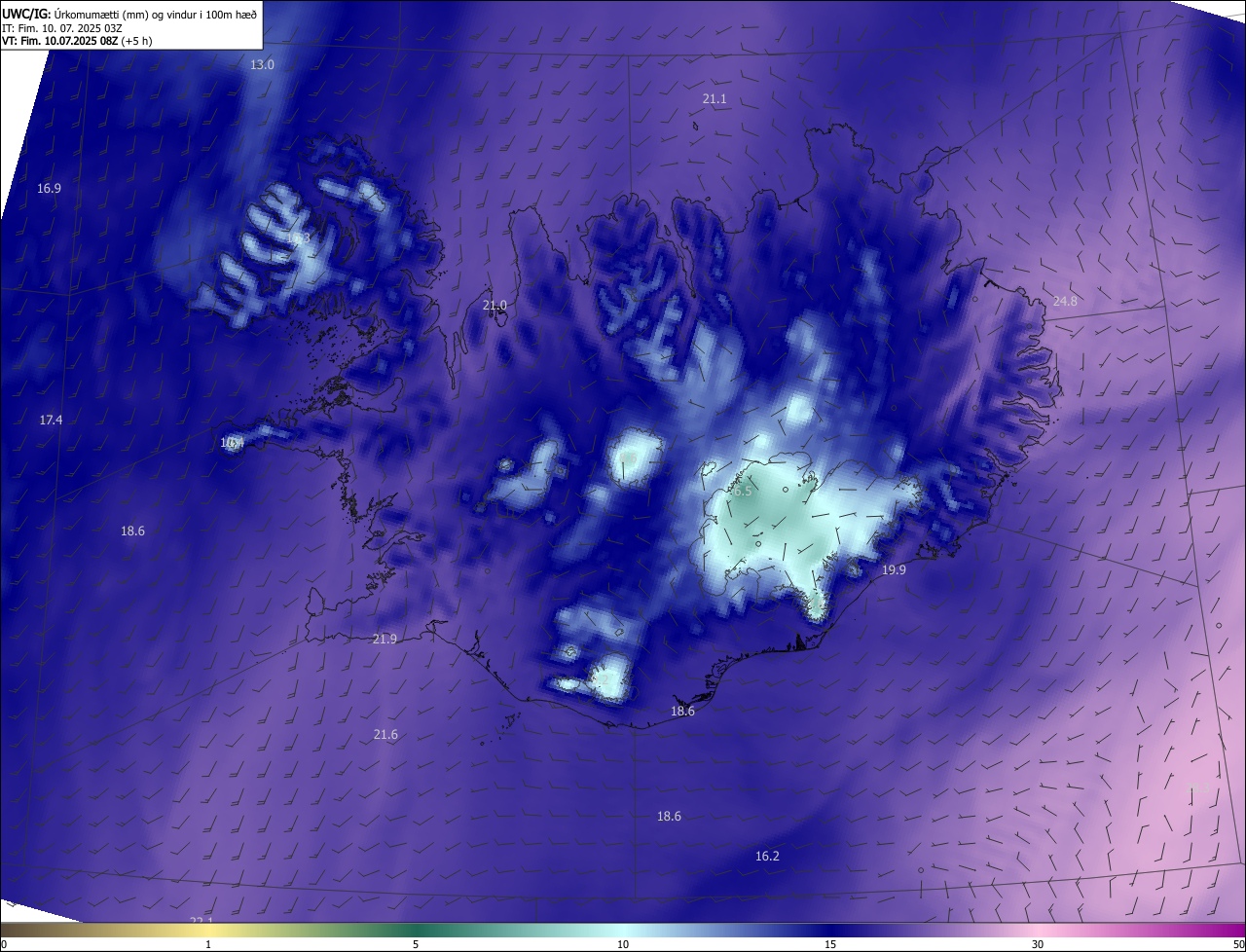The image size is (1246, 952).
Task: Click the 15 tick on the color scale
Action: pyautogui.click(x=830, y=944)
